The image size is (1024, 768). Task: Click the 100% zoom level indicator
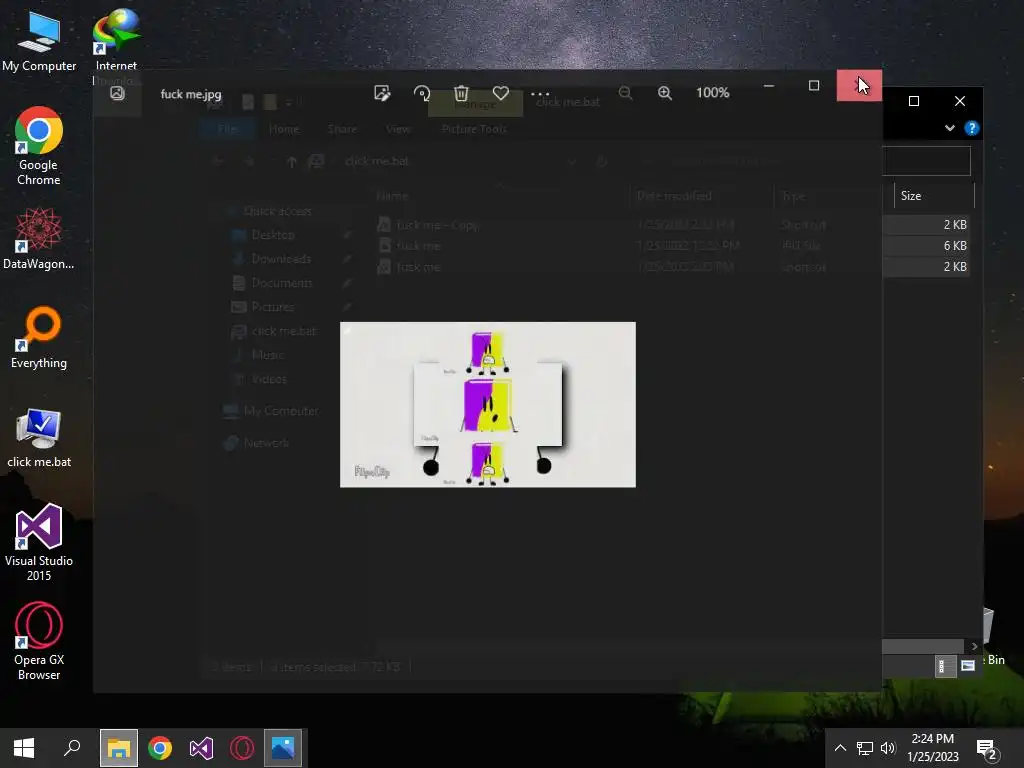pos(712,93)
